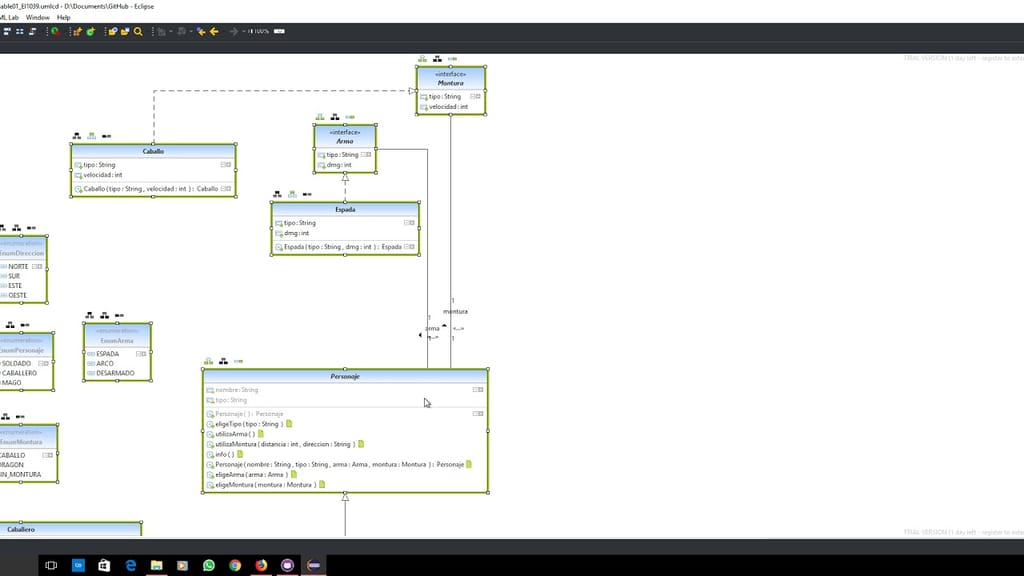Click green note icon beside info() method
1024x576 pixels.
coord(240,454)
